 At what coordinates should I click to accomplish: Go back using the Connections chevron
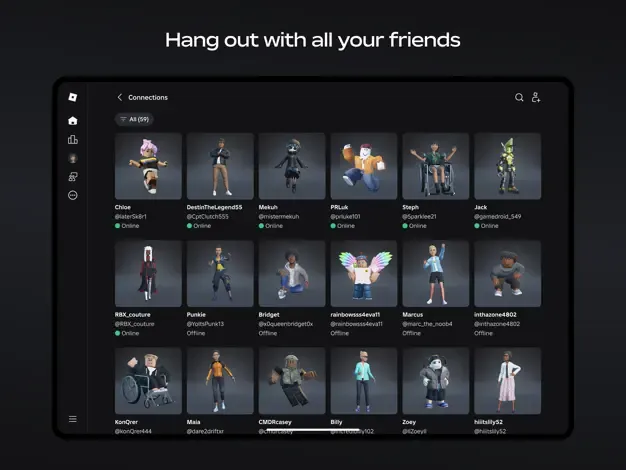(x=120, y=98)
